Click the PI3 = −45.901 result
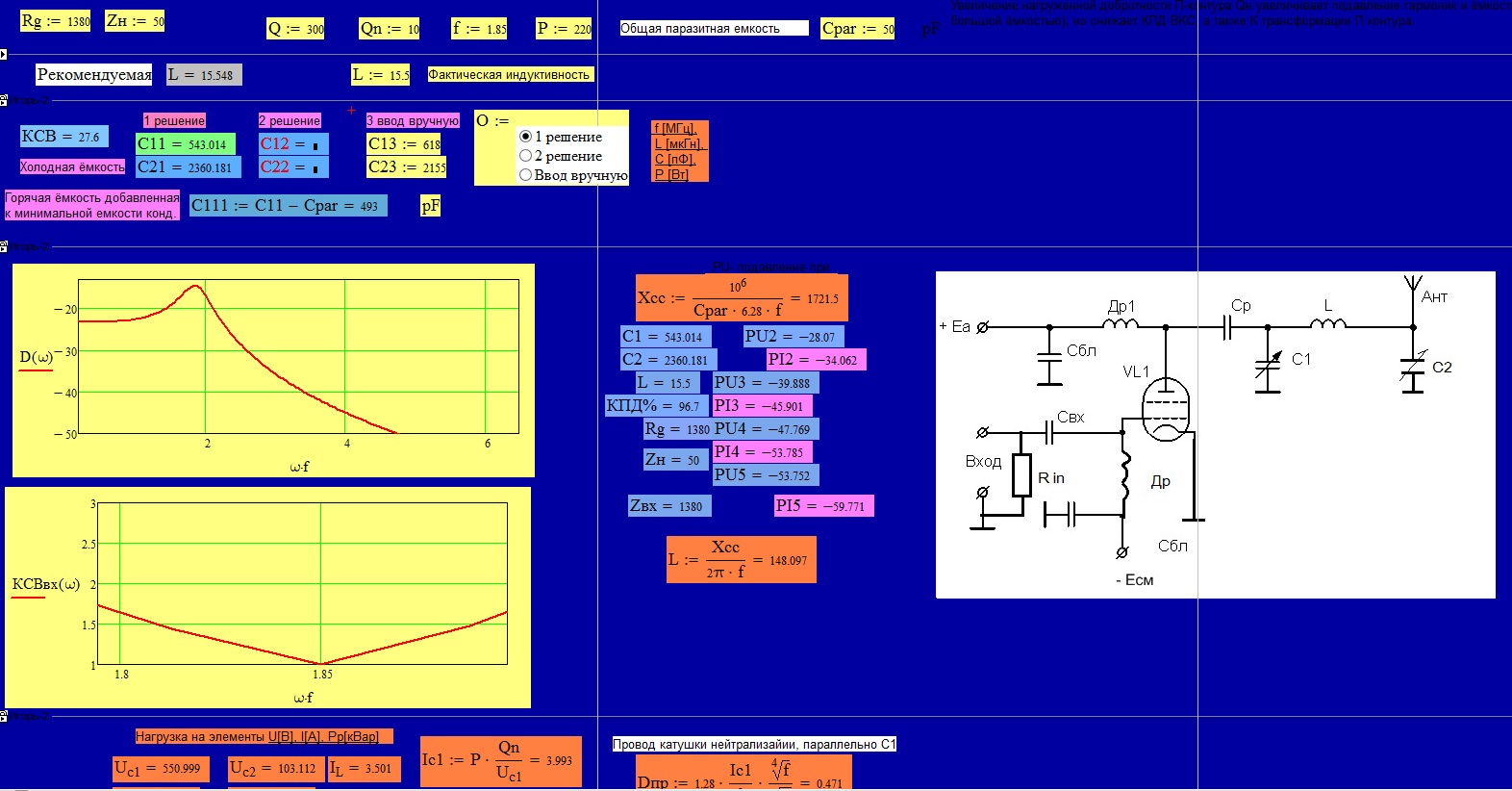The width and height of the screenshot is (1512, 791). coord(763,406)
